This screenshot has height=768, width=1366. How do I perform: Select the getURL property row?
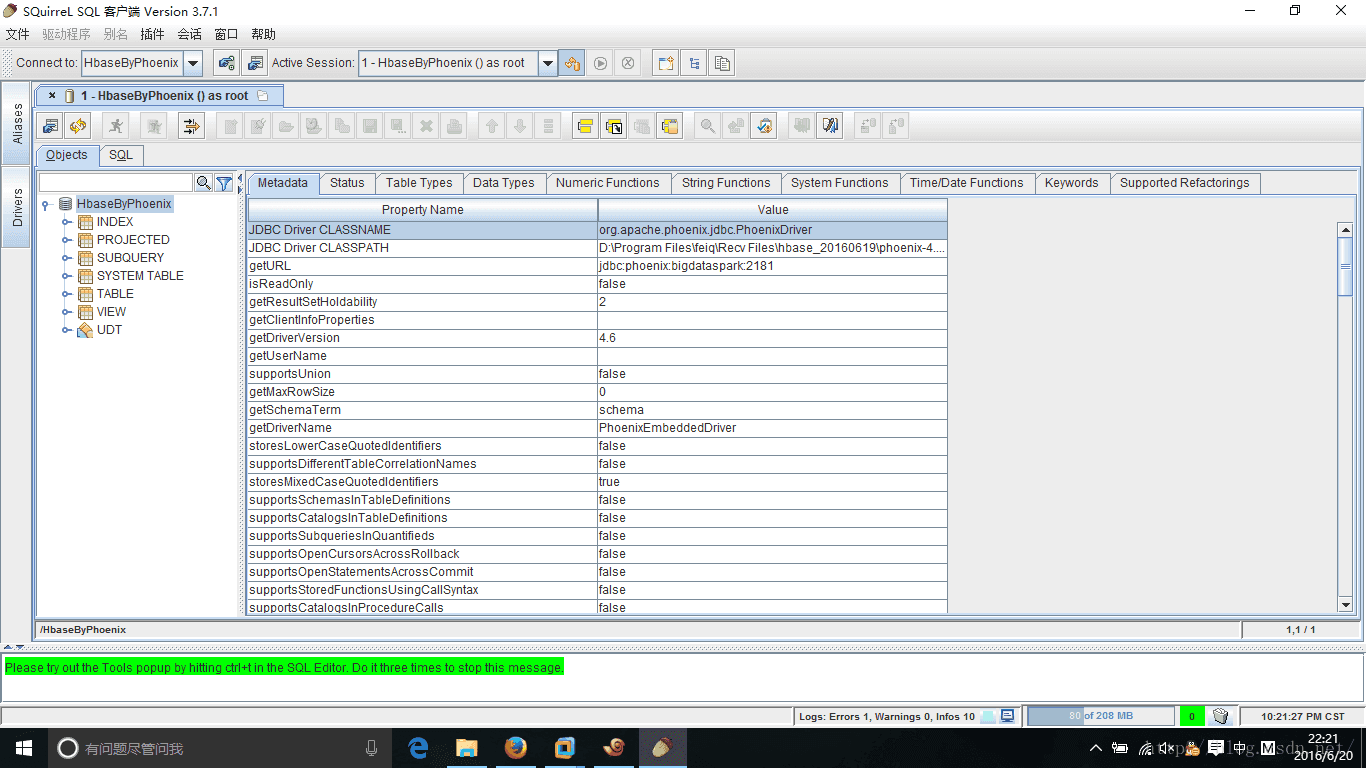point(597,266)
